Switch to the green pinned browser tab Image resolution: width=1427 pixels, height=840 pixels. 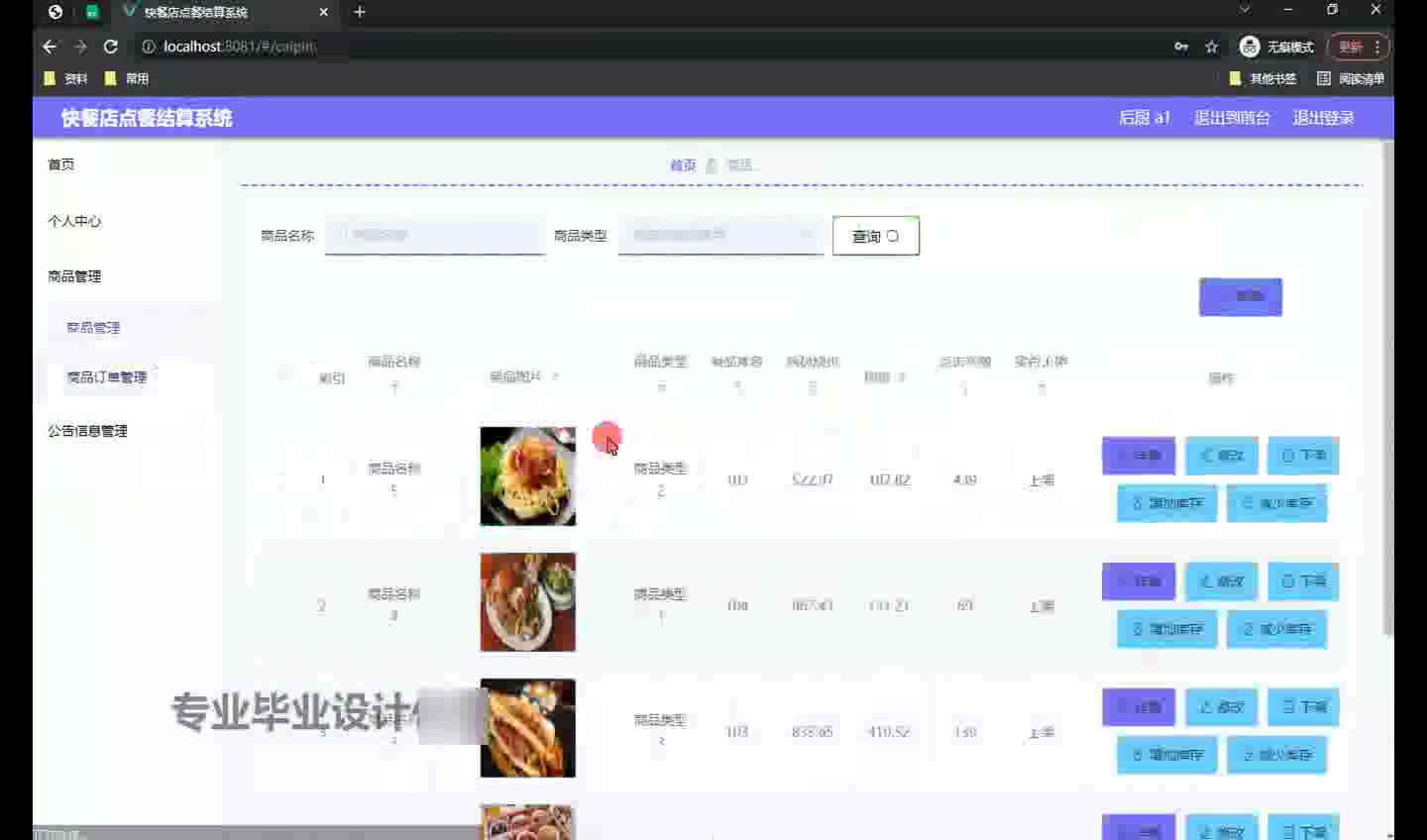click(x=91, y=12)
